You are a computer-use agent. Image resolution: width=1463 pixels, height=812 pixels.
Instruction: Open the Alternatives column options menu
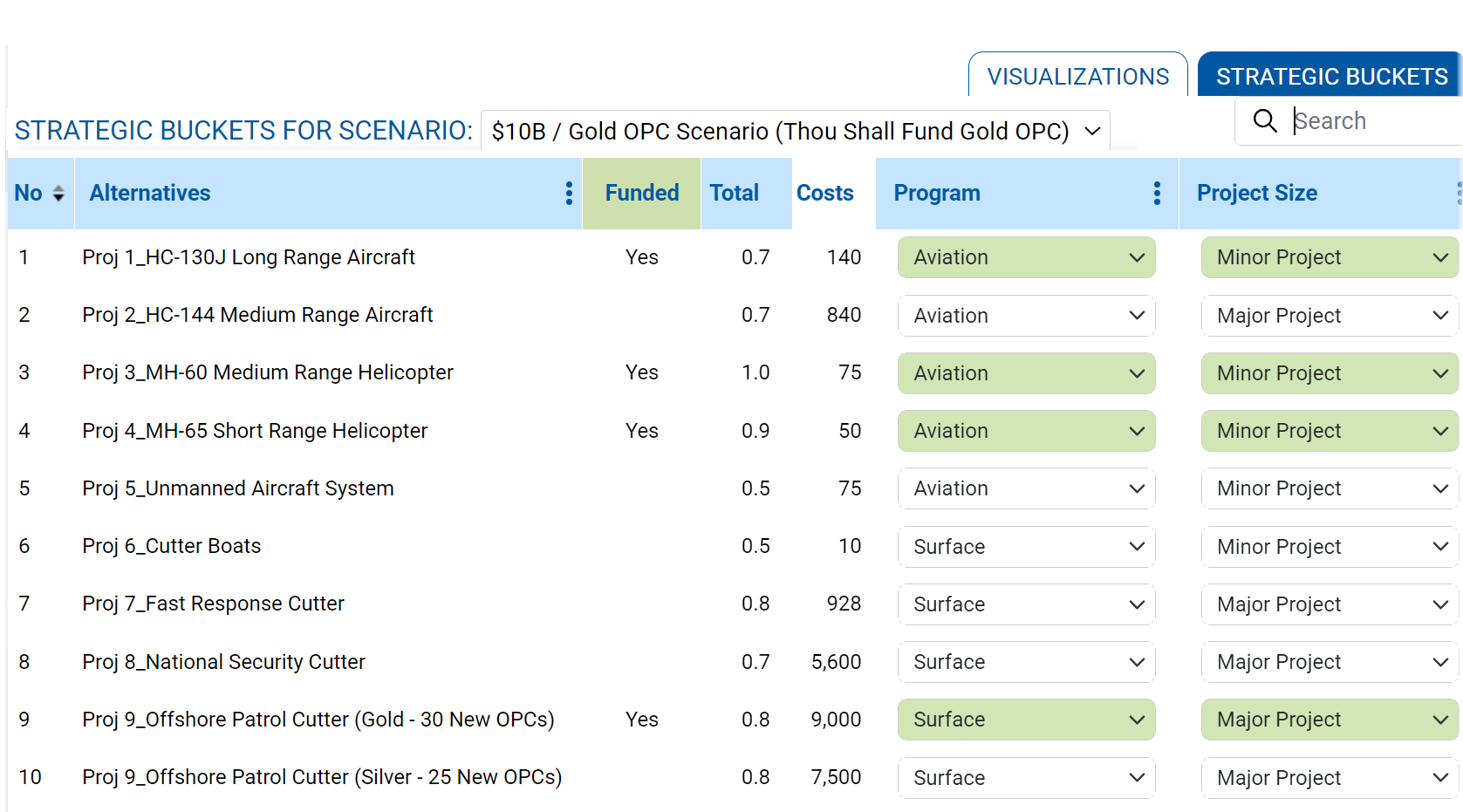(569, 194)
